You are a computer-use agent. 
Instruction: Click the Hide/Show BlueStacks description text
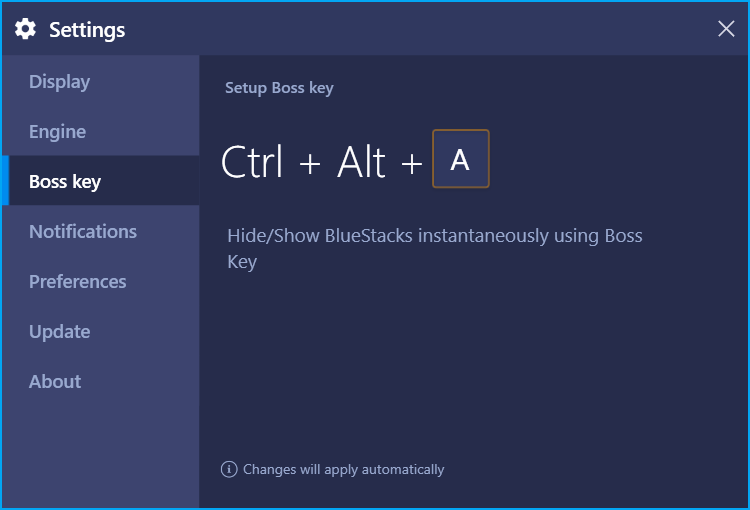435,248
